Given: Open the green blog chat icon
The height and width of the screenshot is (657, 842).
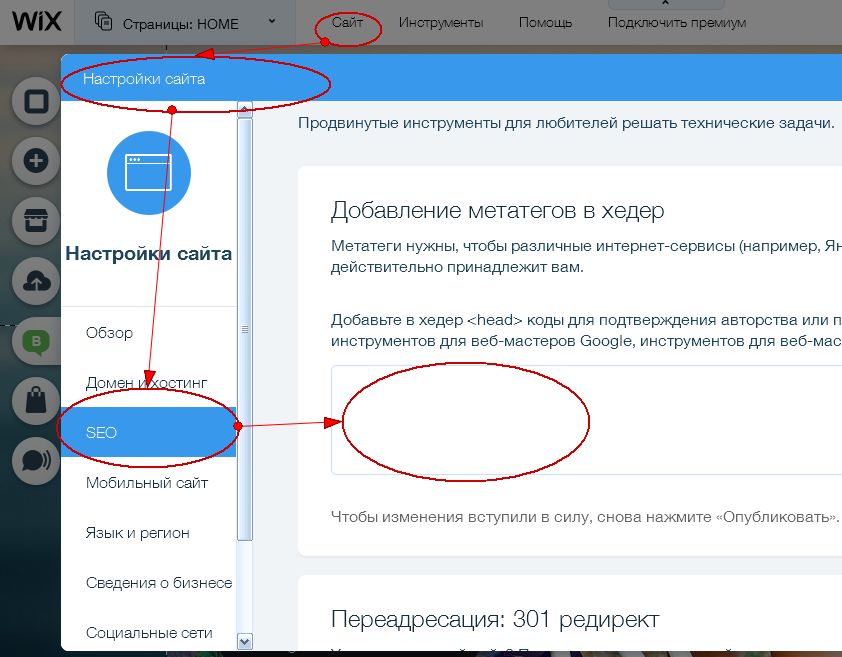Looking at the screenshot, I should click(x=36, y=341).
